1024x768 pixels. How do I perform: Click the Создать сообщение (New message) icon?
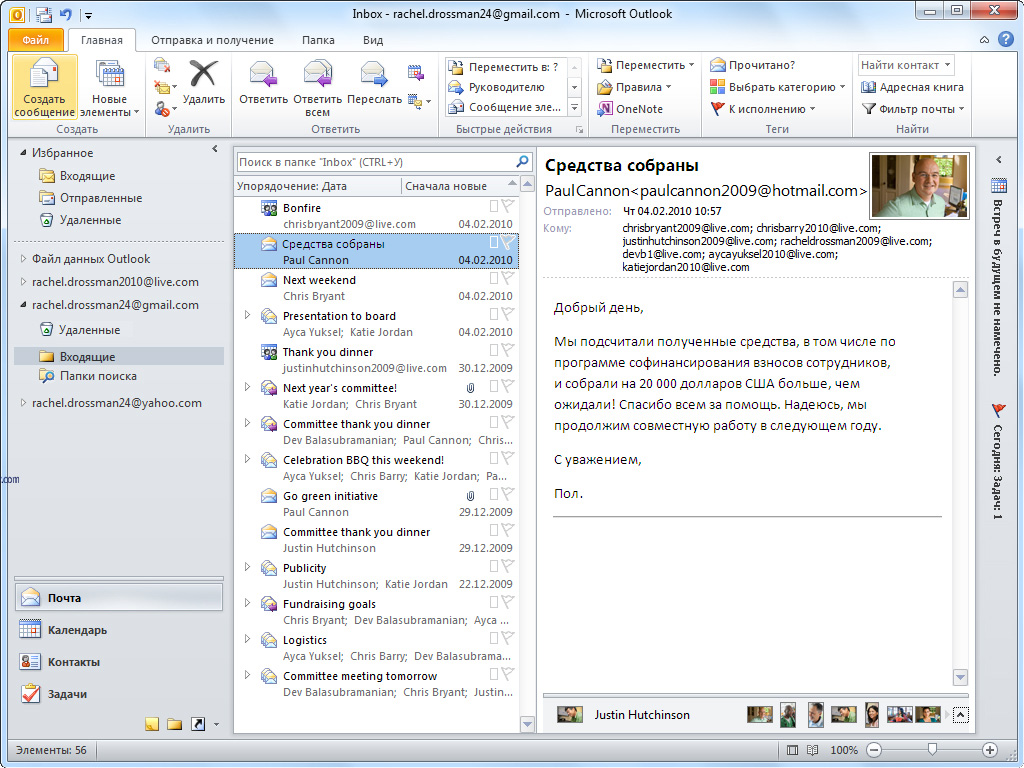[x=44, y=76]
